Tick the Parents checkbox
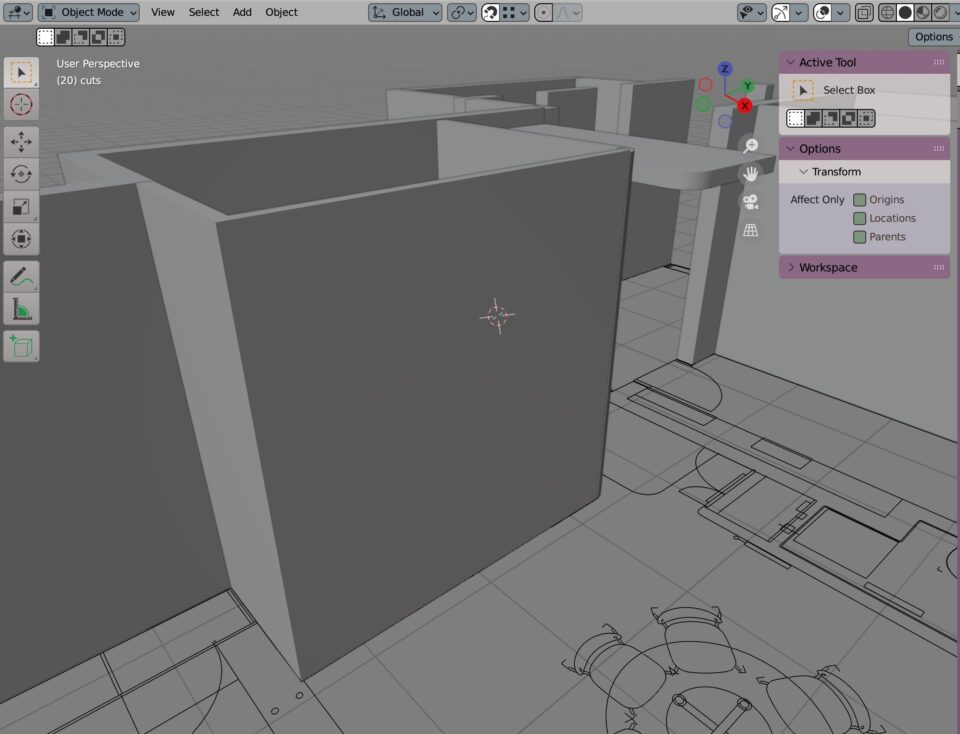This screenshot has height=734, width=960. click(x=859, y=237)
